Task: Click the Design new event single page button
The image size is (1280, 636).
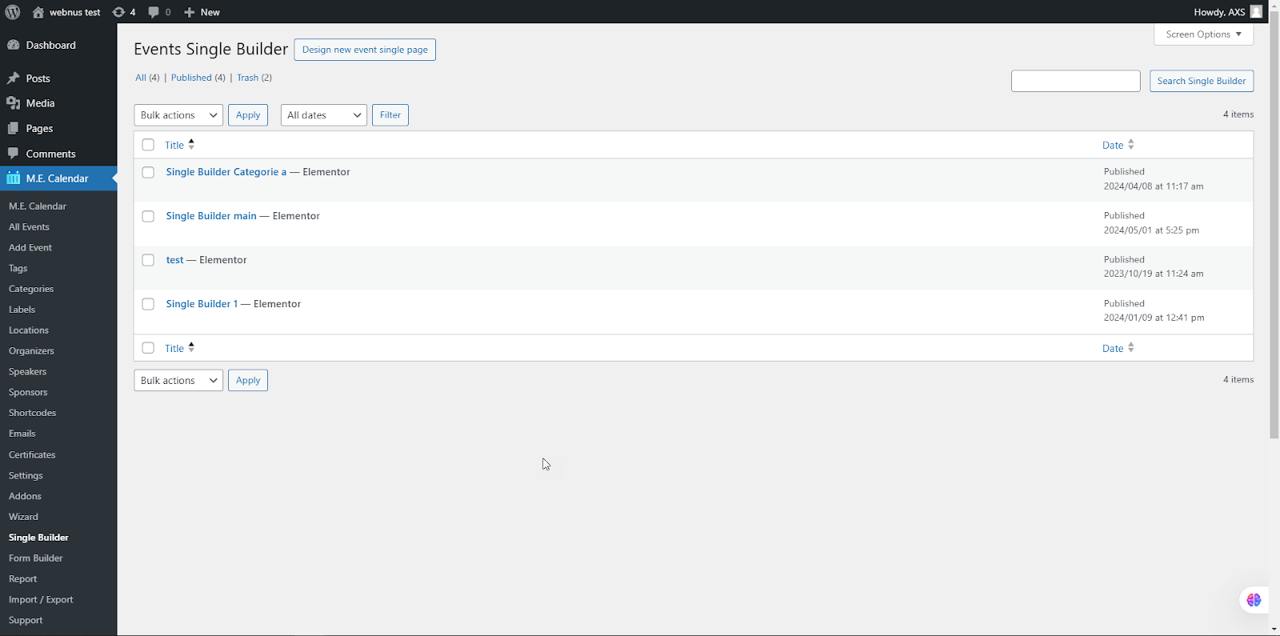Action: point(364,49)
